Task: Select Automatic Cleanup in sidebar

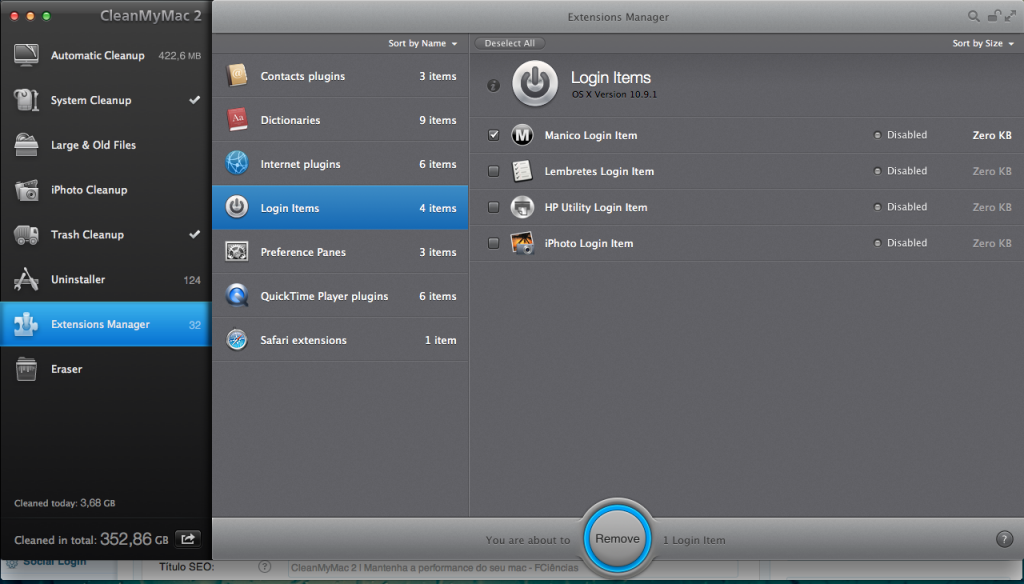Action: click(106, 56)
